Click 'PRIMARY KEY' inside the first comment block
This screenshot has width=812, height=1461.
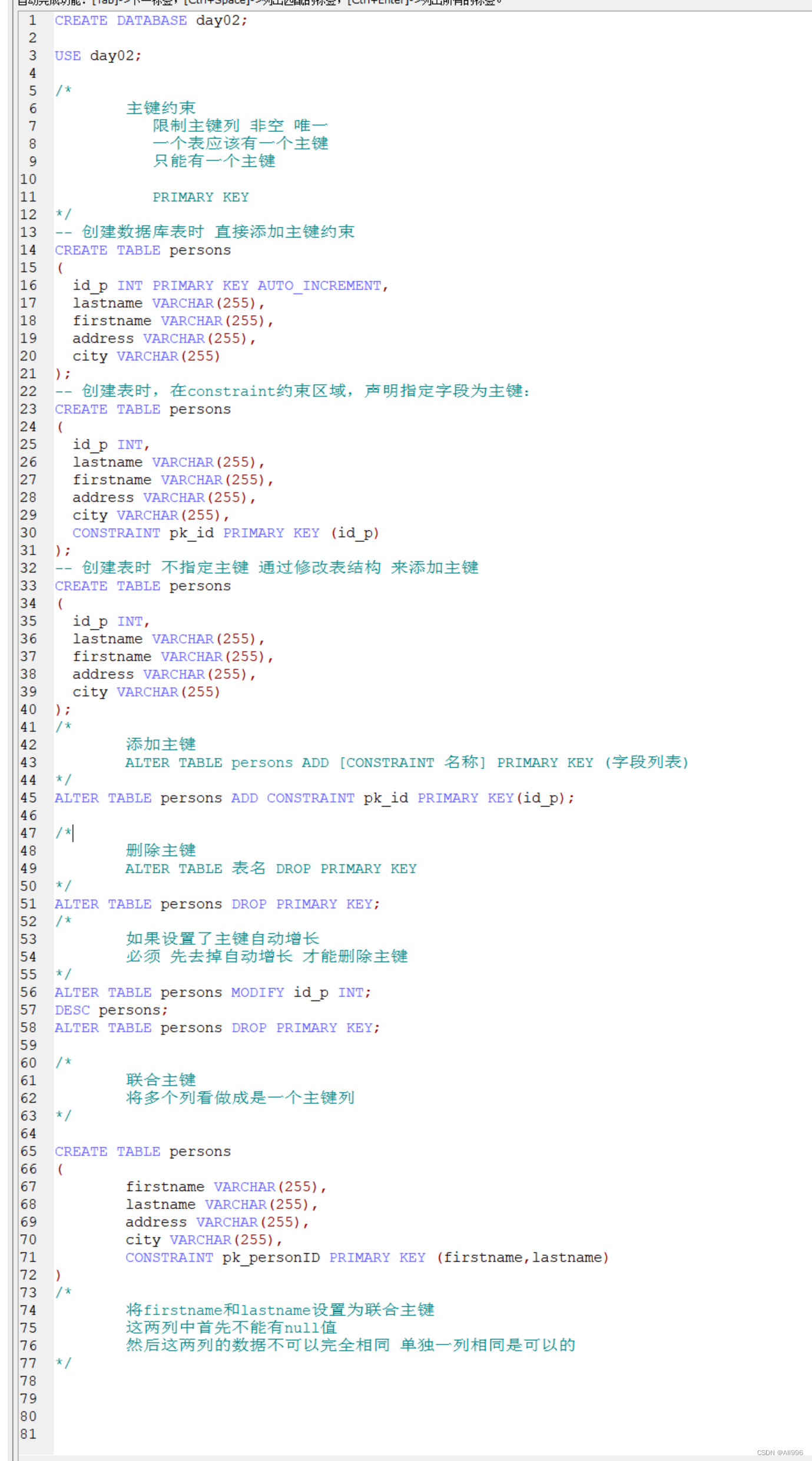coord(201,197)
